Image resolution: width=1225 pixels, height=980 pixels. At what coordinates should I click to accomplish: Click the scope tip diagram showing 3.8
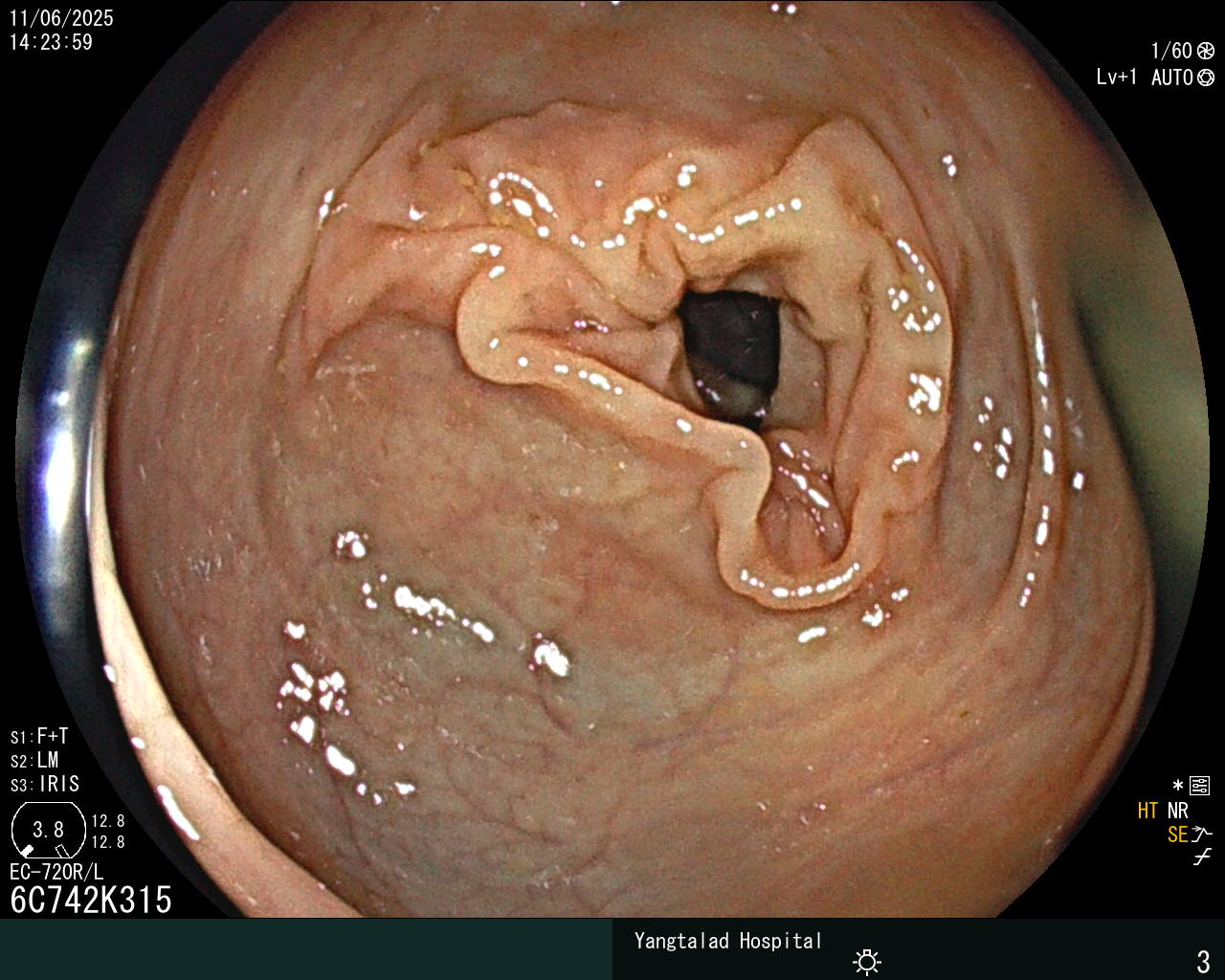pos(48,831)
